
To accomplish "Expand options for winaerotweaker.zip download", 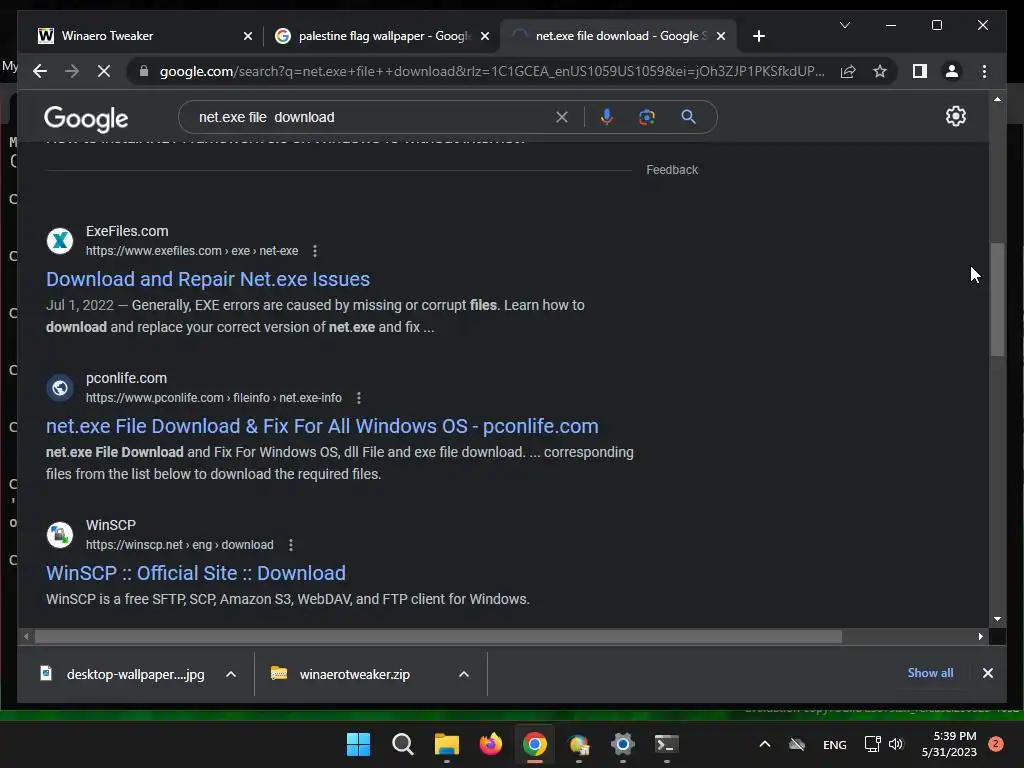I will point(464,674).
